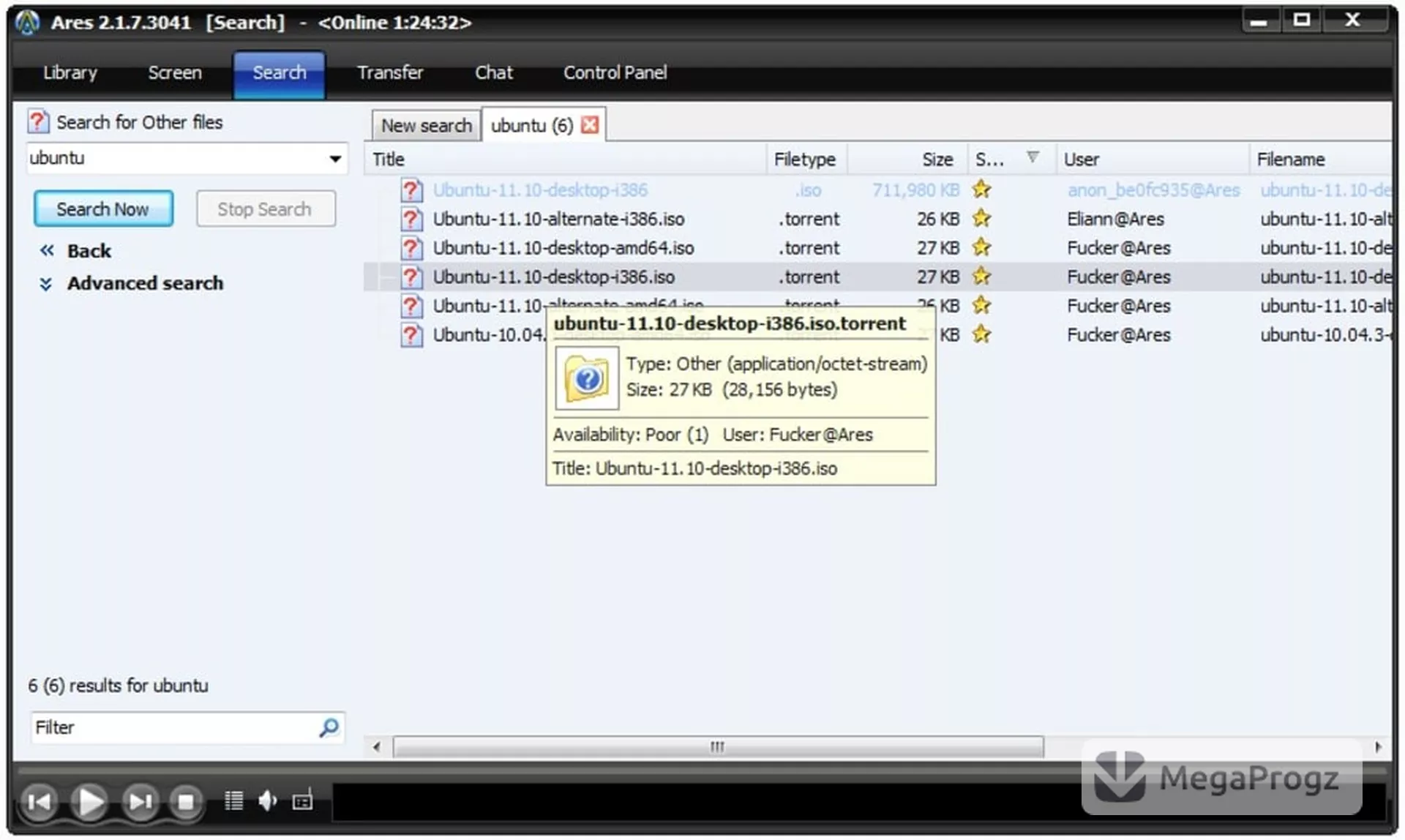Click the previous track button

[39, 802]
